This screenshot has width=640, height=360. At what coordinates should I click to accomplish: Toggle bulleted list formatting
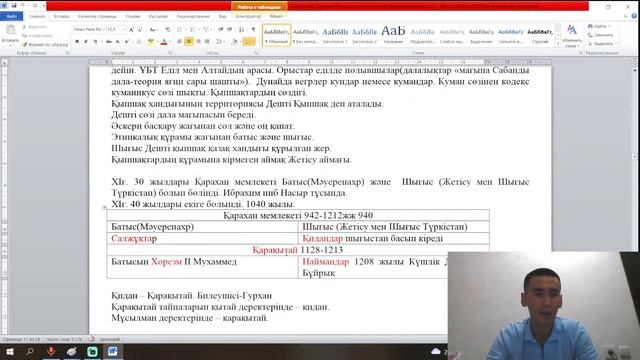coord(180,29)
